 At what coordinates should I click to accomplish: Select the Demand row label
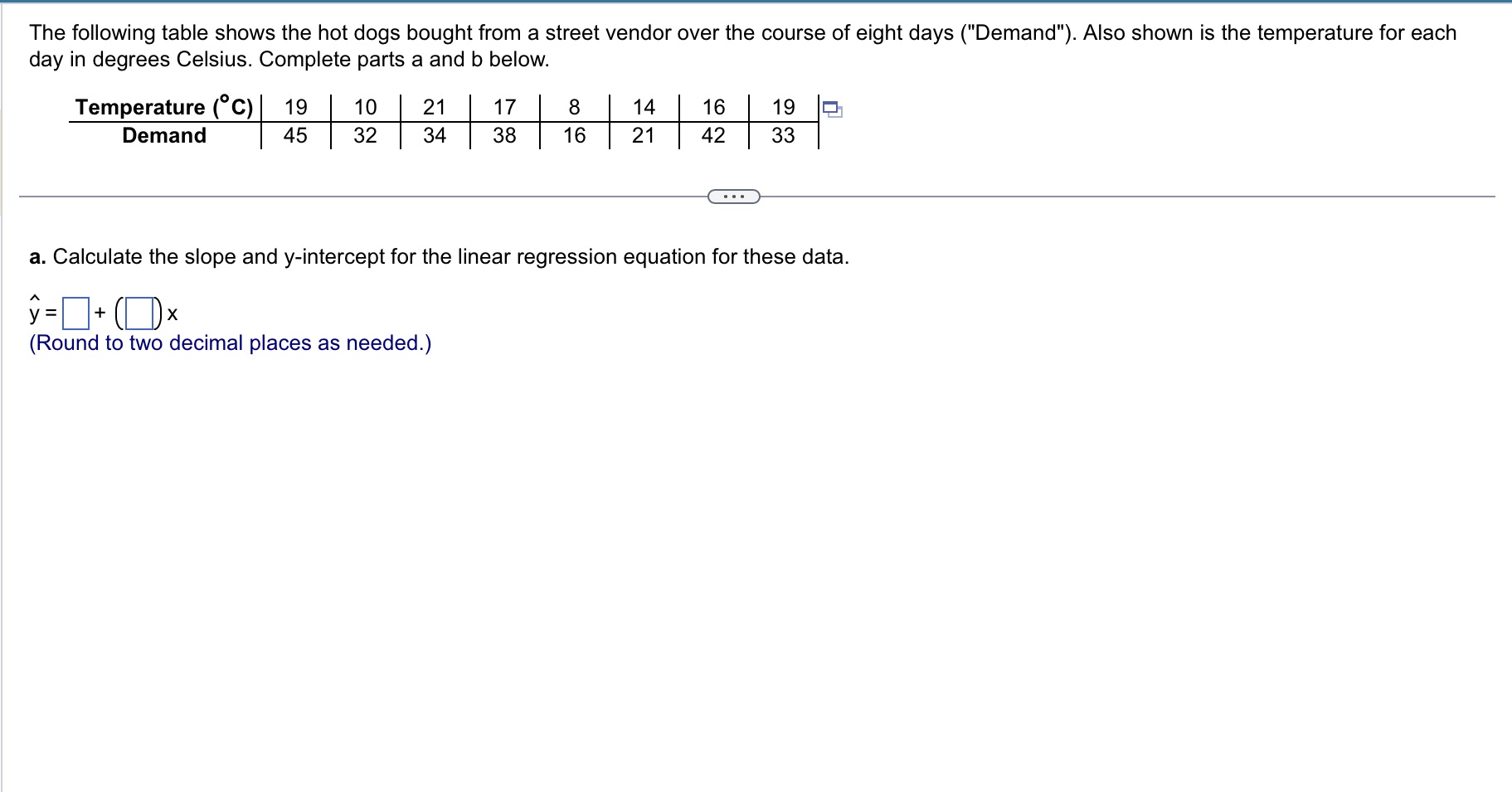[x=163, y=135]
